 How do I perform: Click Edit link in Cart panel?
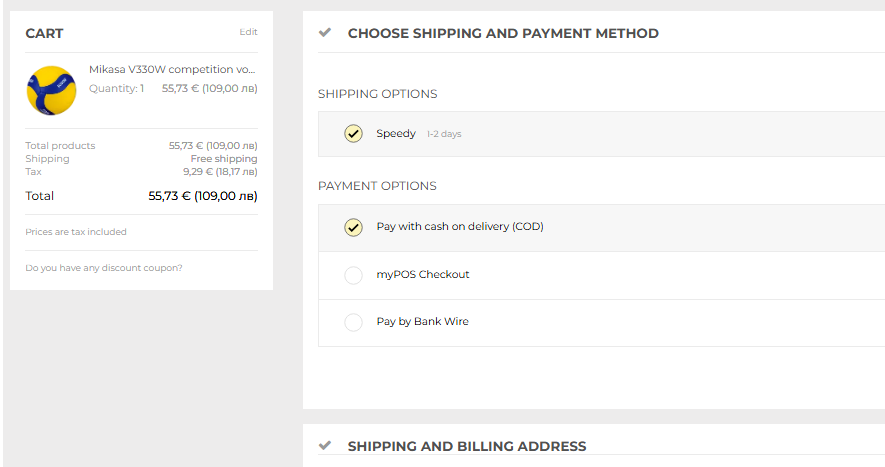(248, 32)
